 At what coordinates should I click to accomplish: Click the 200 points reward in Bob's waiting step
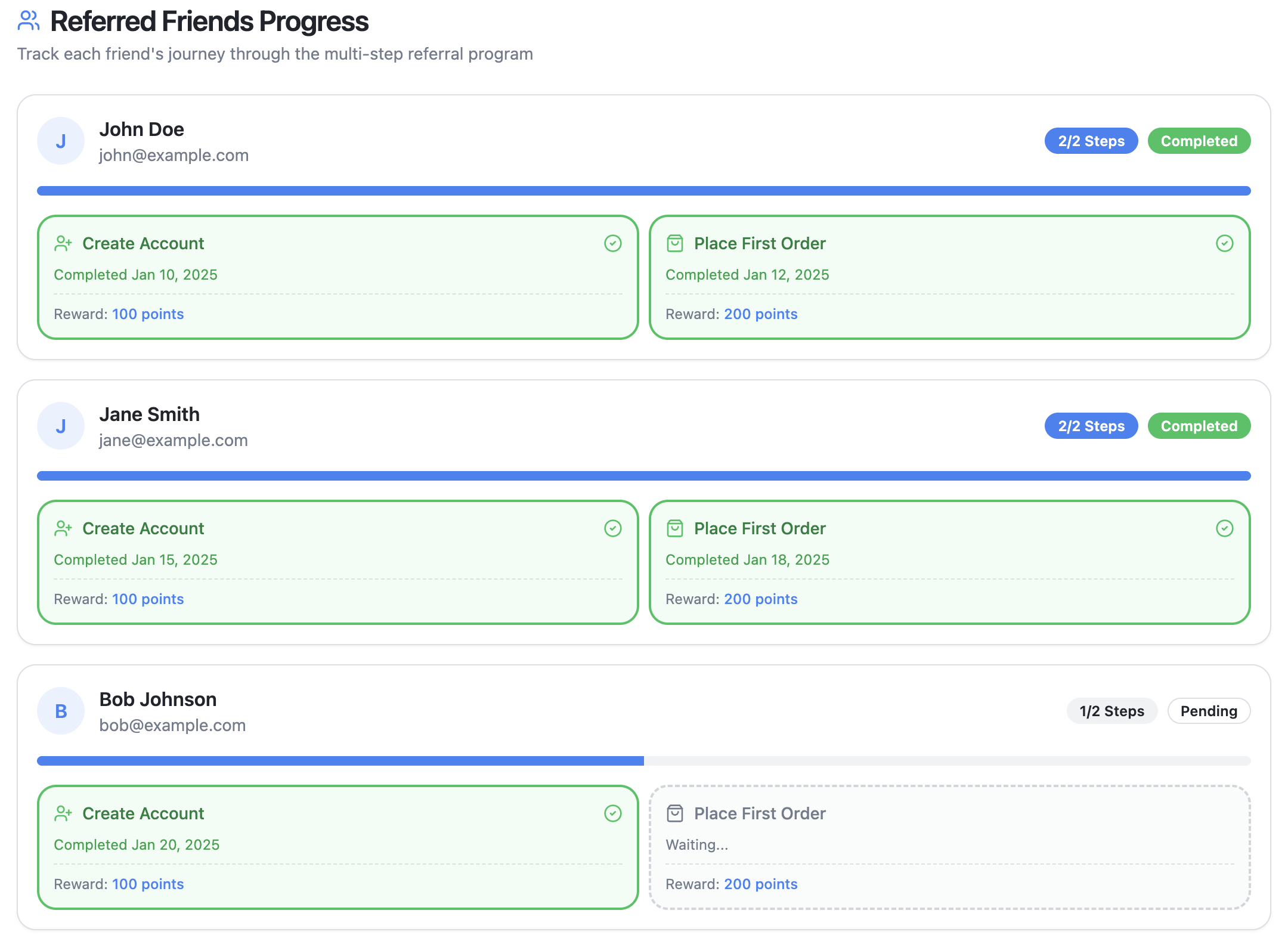tap(760, 884)
